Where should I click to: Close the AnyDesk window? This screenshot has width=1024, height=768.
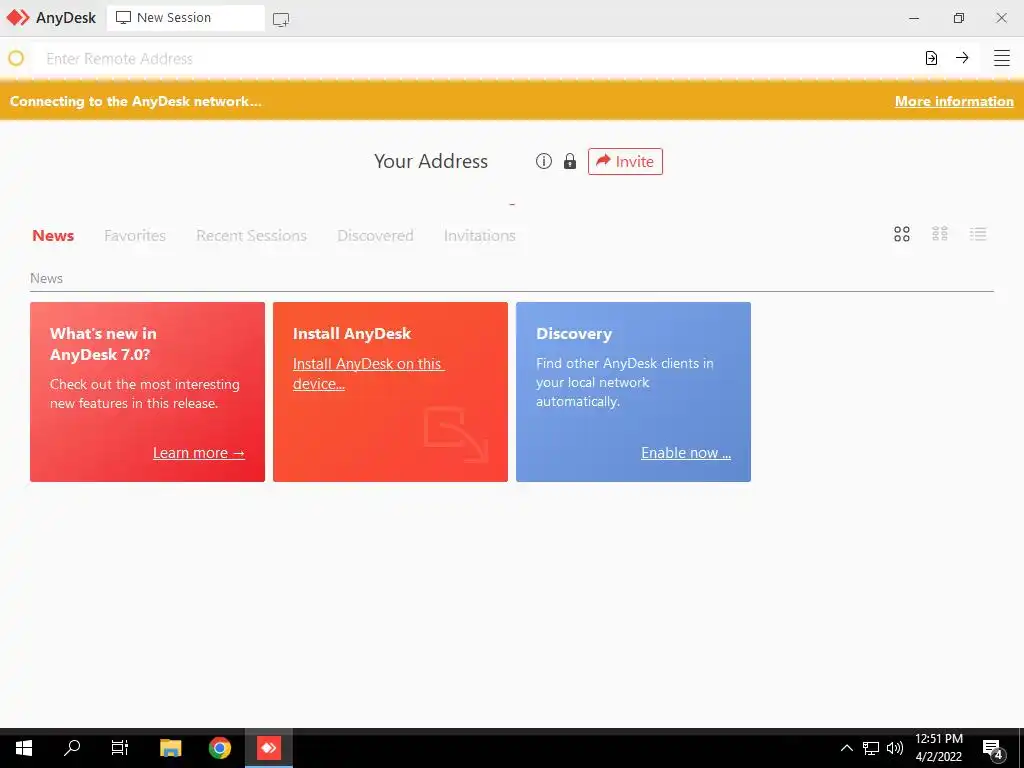point(1001,18)
